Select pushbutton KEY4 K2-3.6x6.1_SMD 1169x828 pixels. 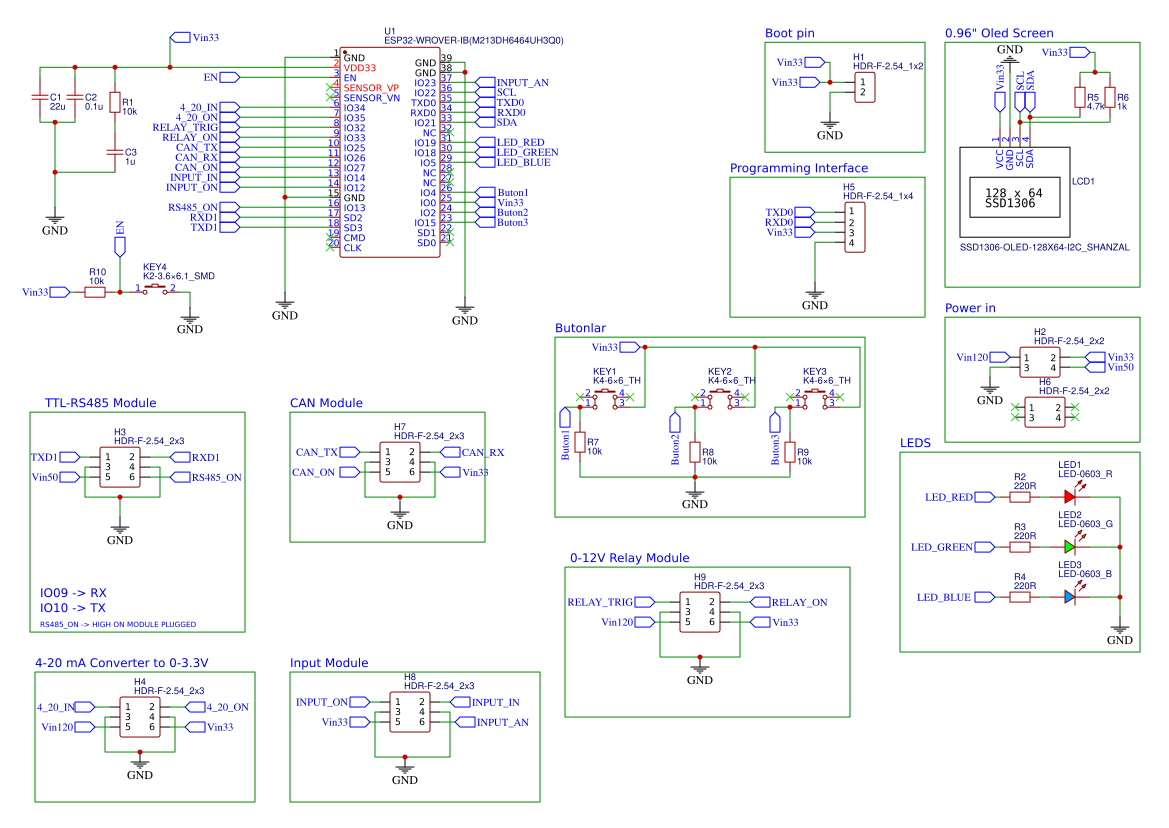[155, 291]
